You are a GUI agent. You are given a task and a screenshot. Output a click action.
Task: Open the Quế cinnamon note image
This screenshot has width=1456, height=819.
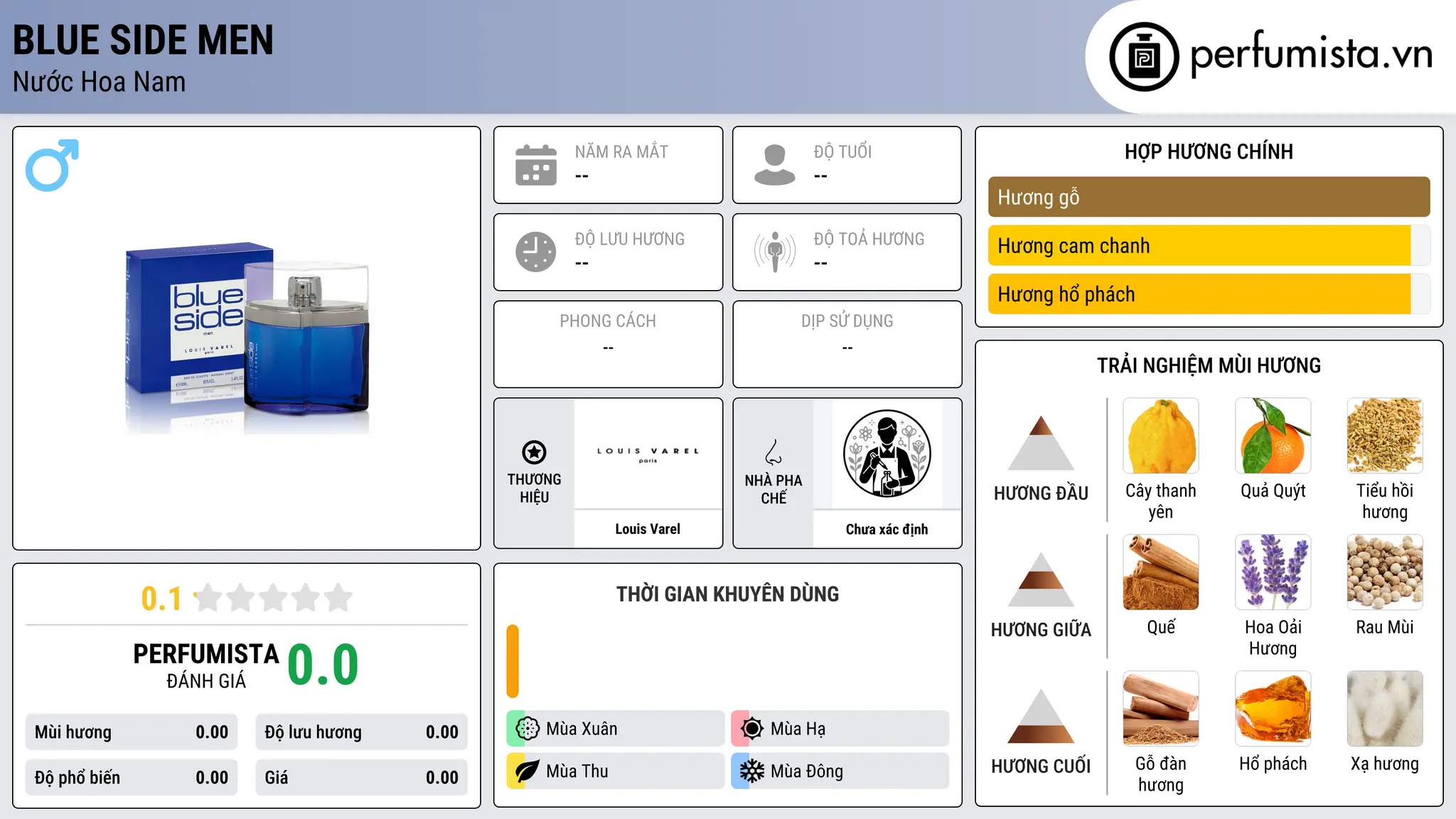[1161, 572]
